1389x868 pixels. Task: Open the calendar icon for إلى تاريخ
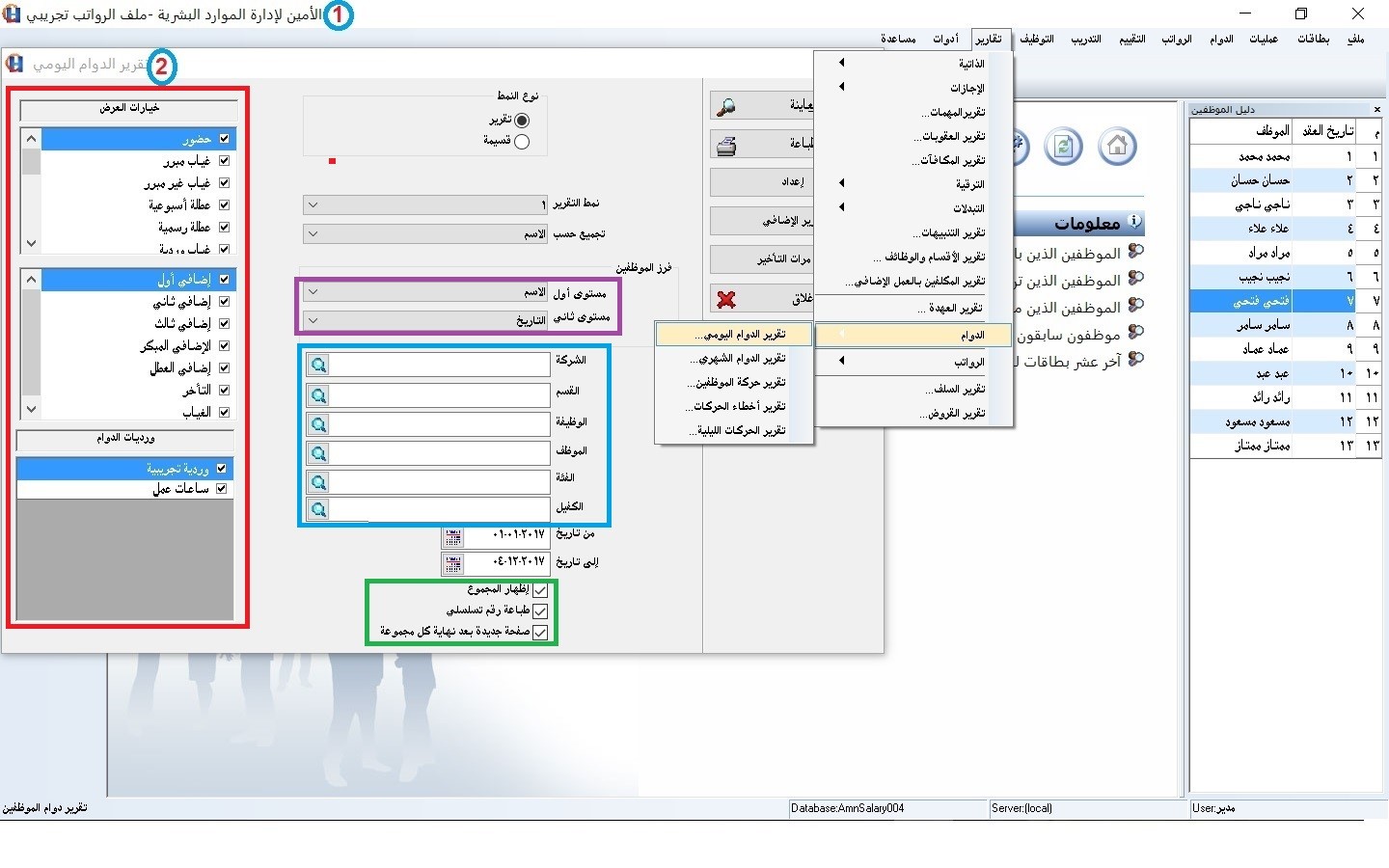tap(453, 562)
